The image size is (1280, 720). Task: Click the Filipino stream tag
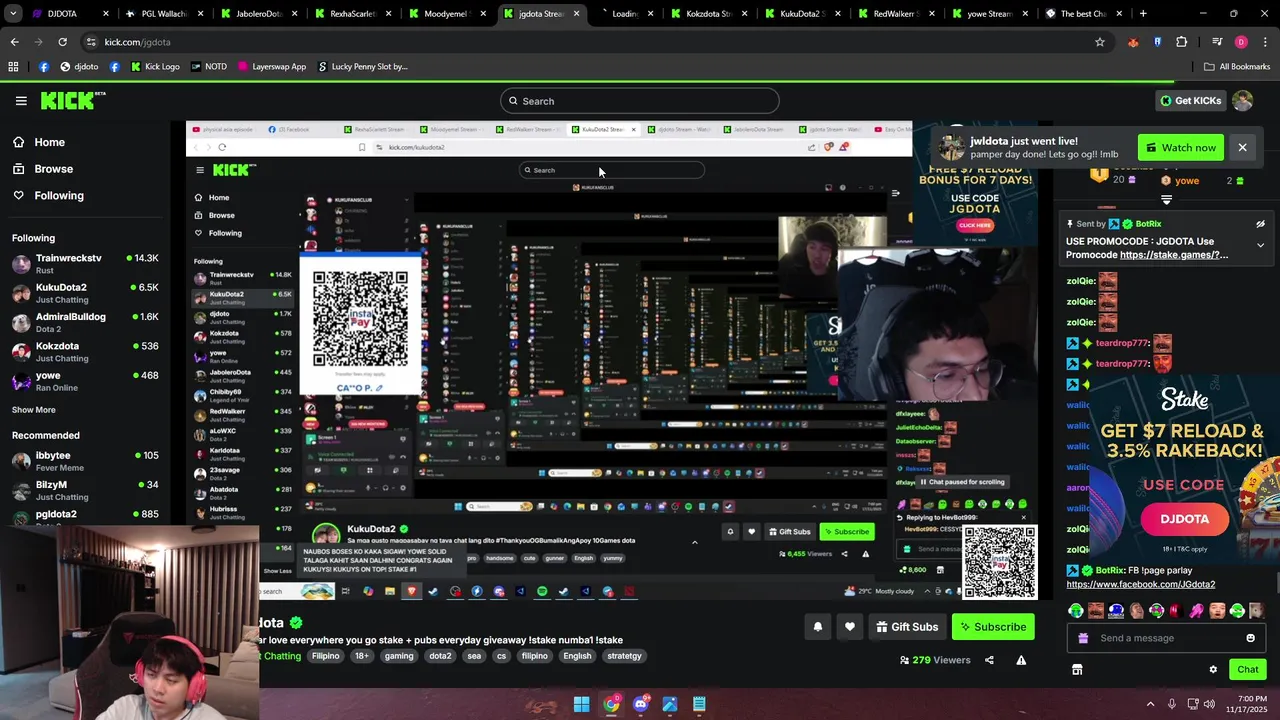(x=326, y=656)
